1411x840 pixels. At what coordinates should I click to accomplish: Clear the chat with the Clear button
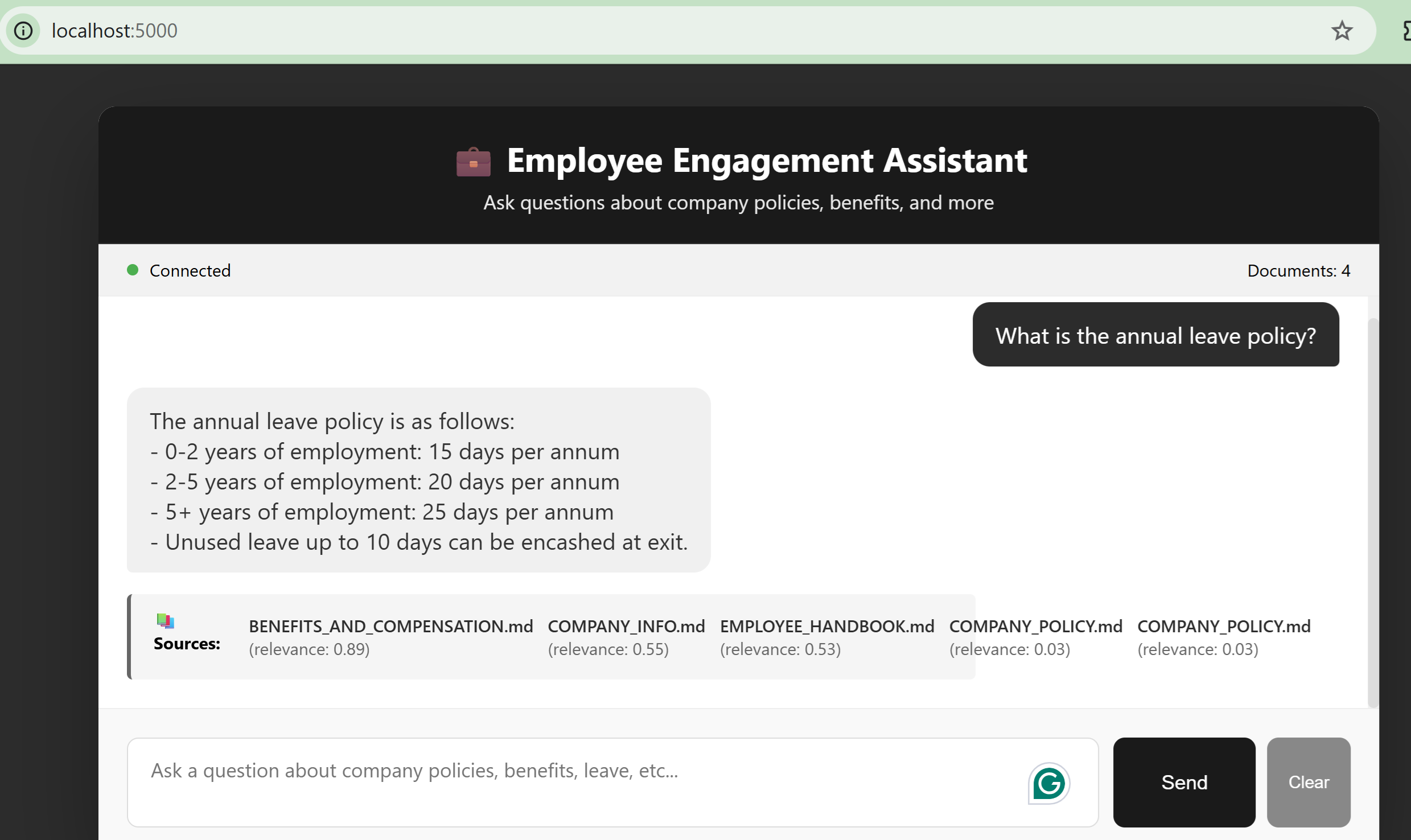click(x=1309, y=783)
